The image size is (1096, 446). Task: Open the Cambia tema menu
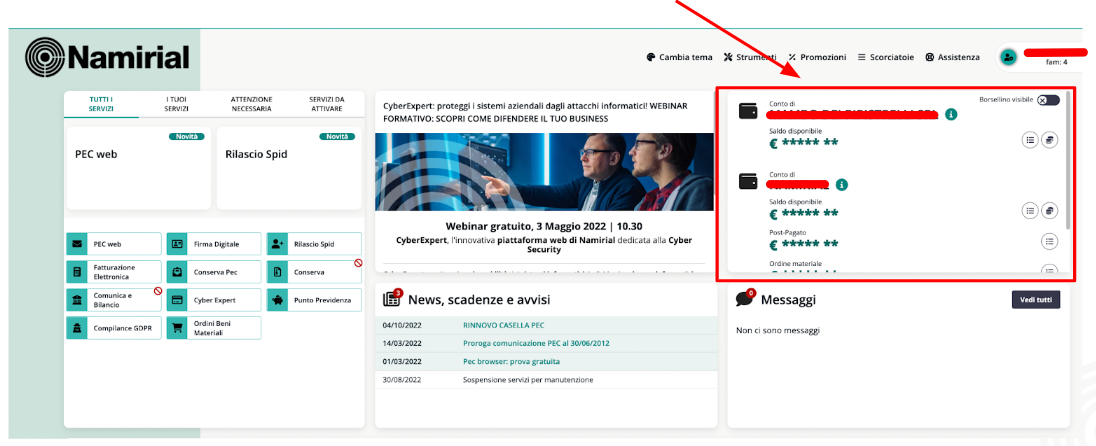click(x=679, y=57)
